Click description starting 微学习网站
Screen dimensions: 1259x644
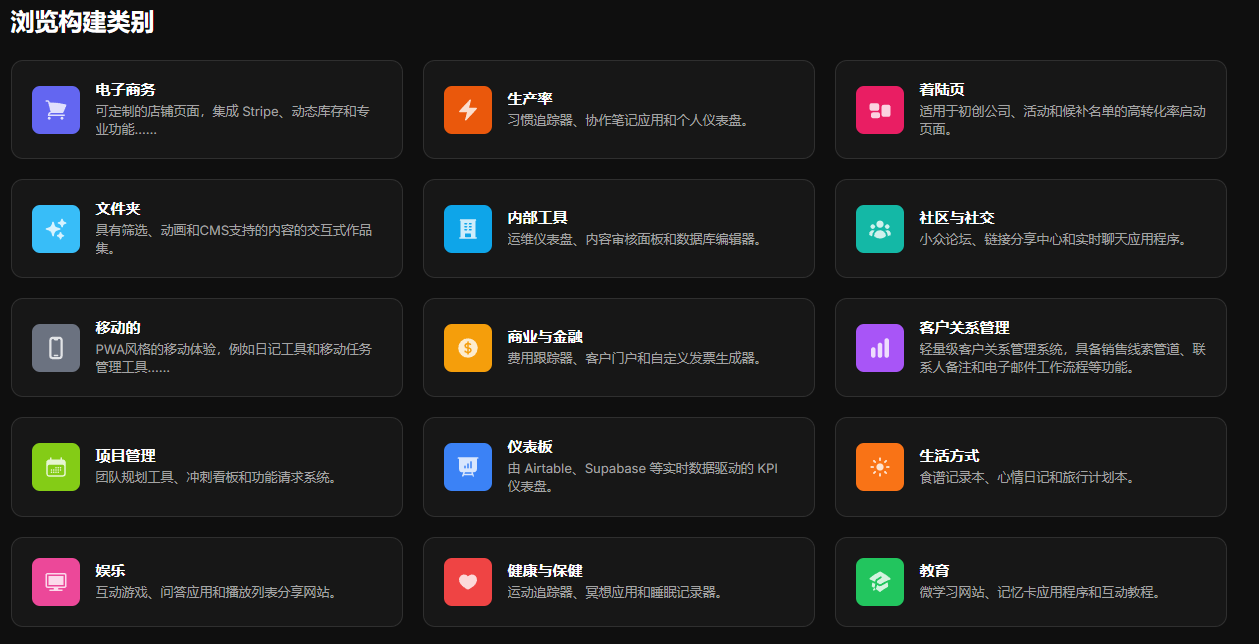pyautogui.click(x=1040, y=593)
